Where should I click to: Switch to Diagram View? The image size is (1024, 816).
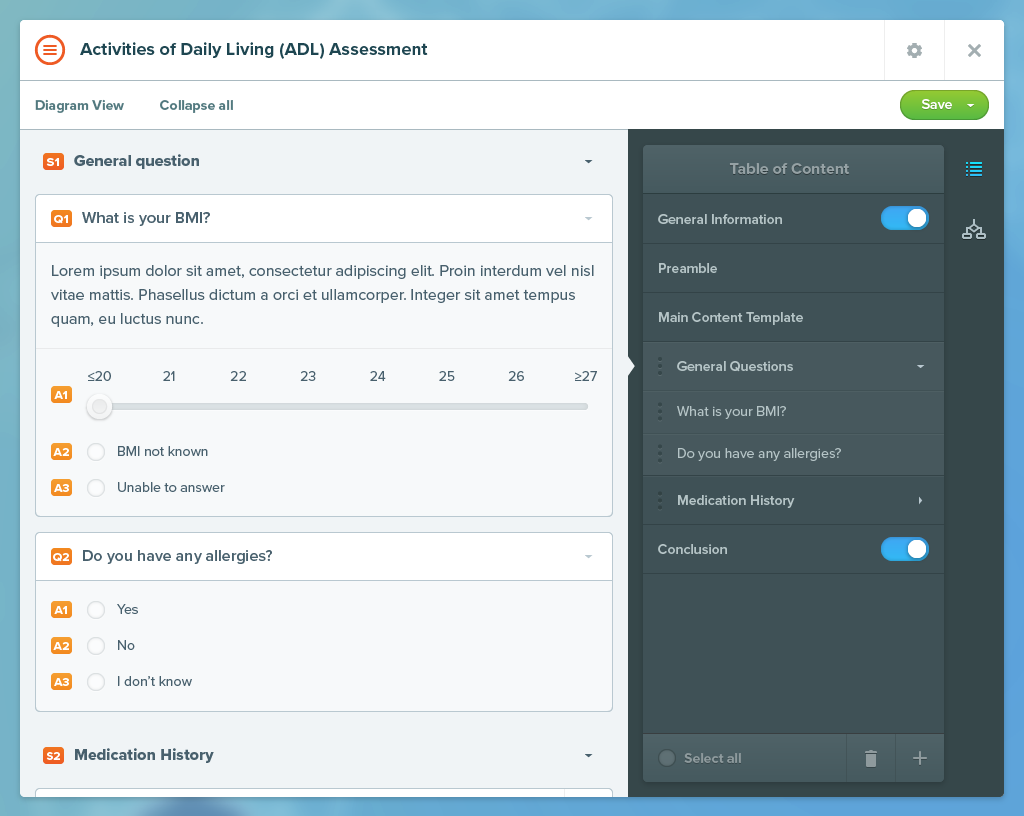tap(79, 105)
